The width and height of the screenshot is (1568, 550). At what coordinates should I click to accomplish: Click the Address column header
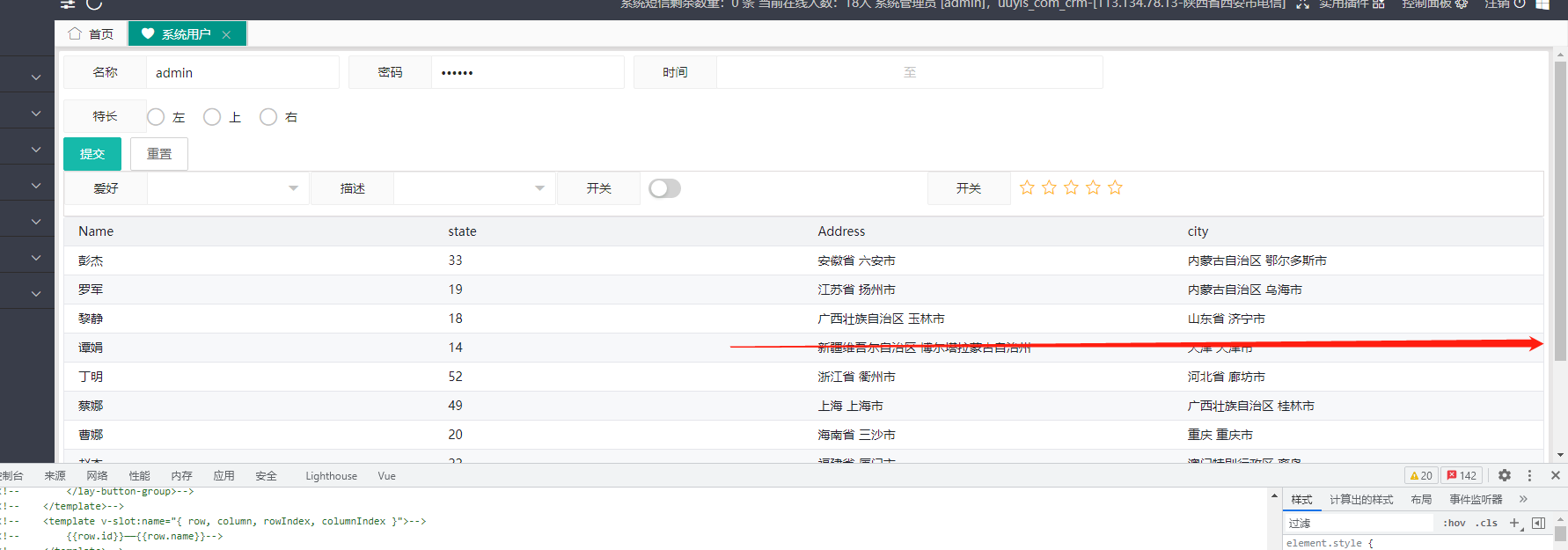(x=841, y=231)
